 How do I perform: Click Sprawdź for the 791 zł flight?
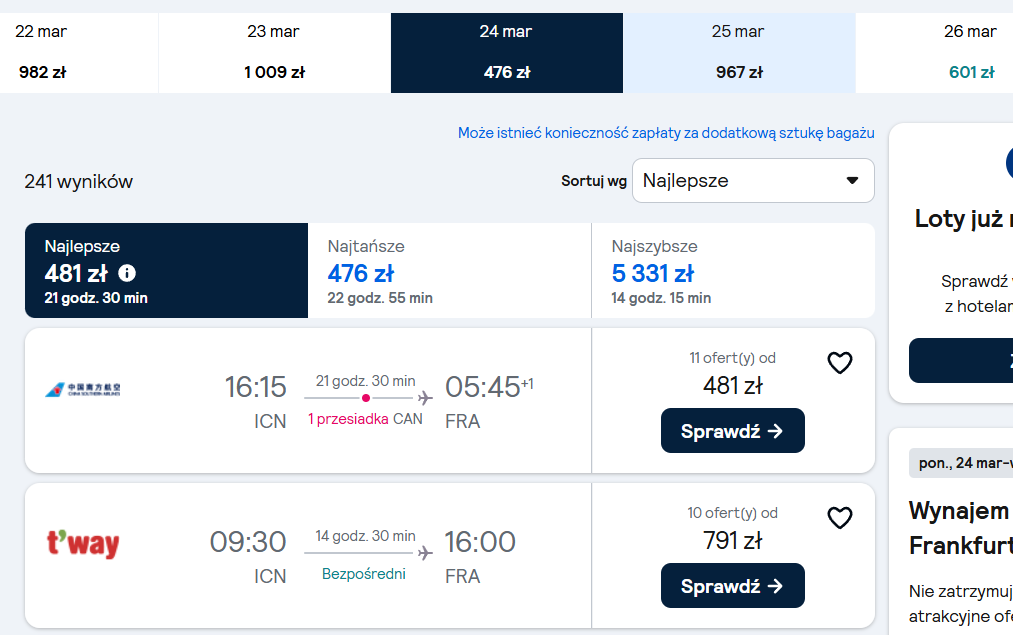tap(733, 586)
